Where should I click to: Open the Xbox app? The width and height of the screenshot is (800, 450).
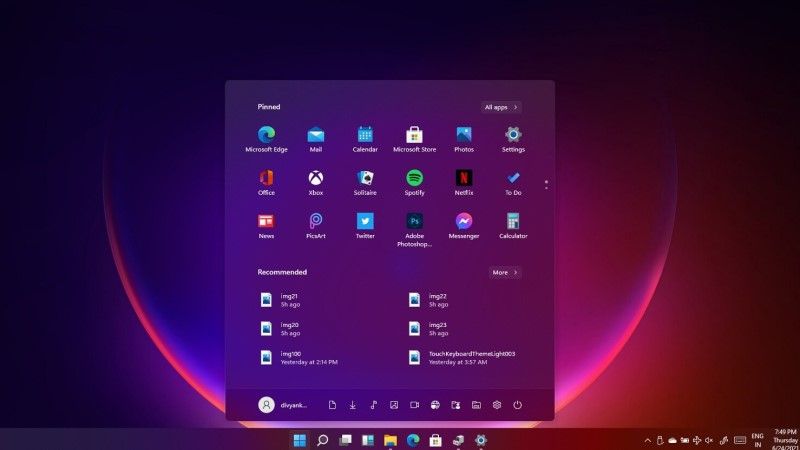316,182
